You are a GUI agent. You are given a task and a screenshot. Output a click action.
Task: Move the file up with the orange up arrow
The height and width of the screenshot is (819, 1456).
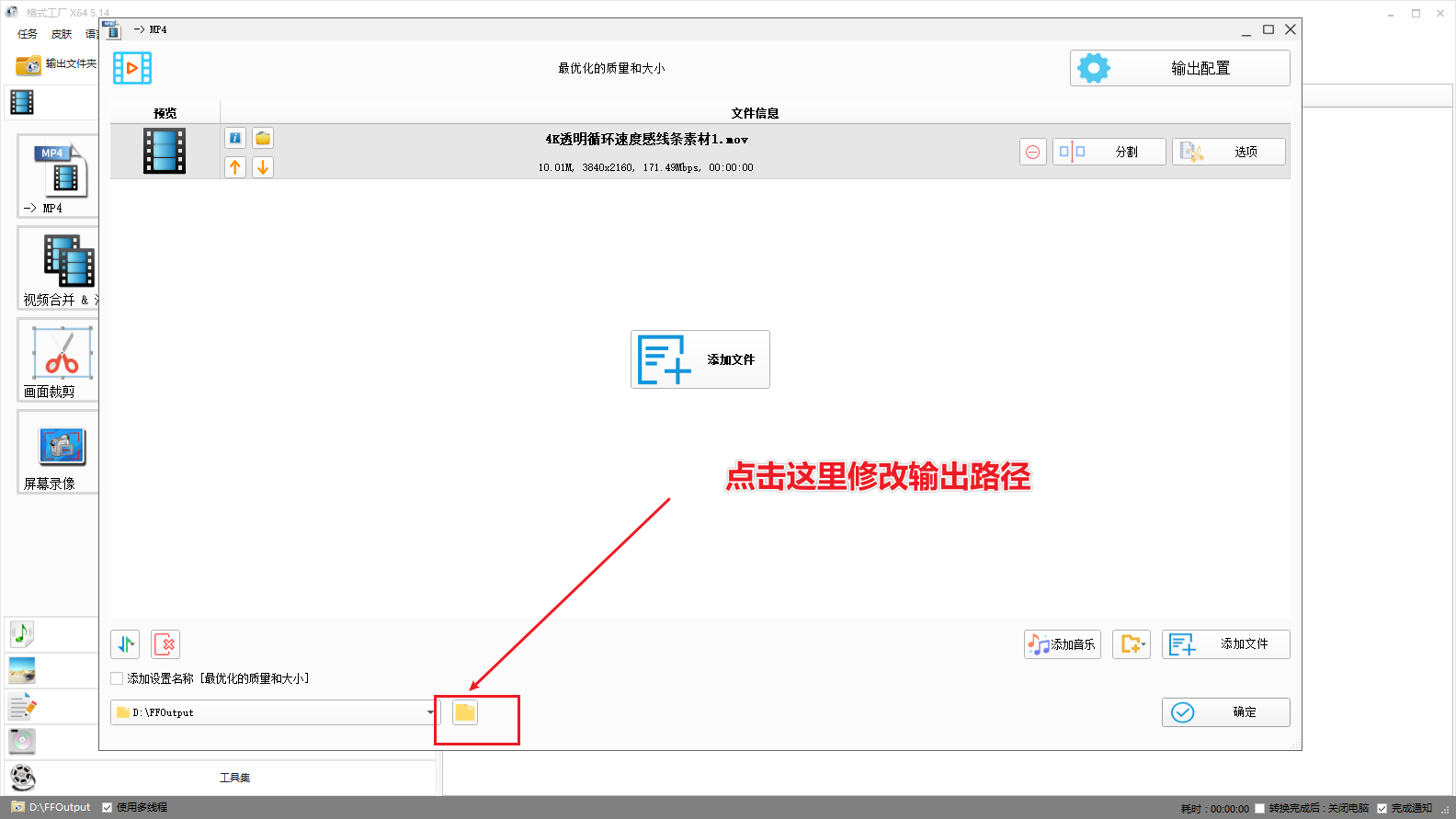[x=235, y=167]
